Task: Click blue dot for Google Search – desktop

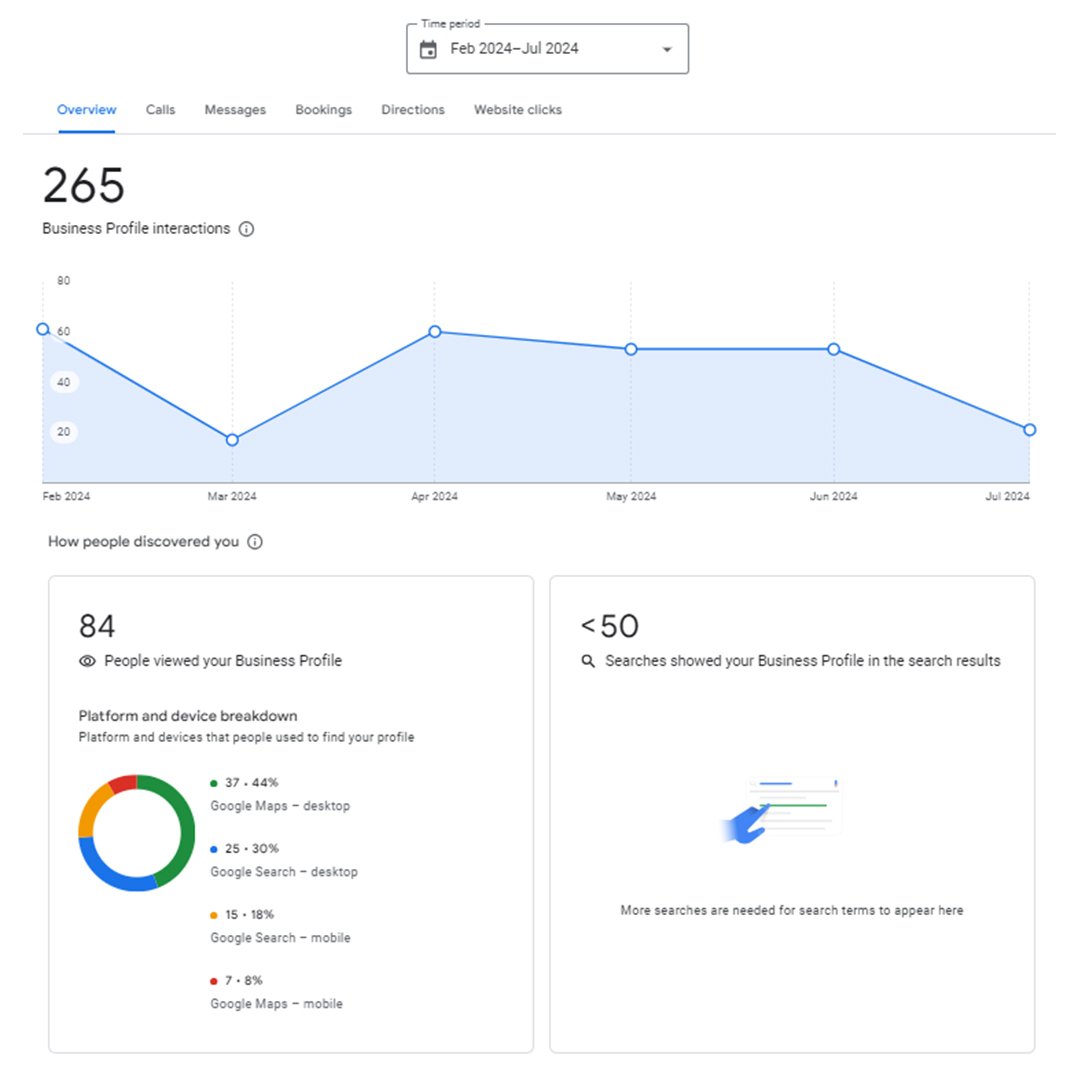Action: pos(214,849)
